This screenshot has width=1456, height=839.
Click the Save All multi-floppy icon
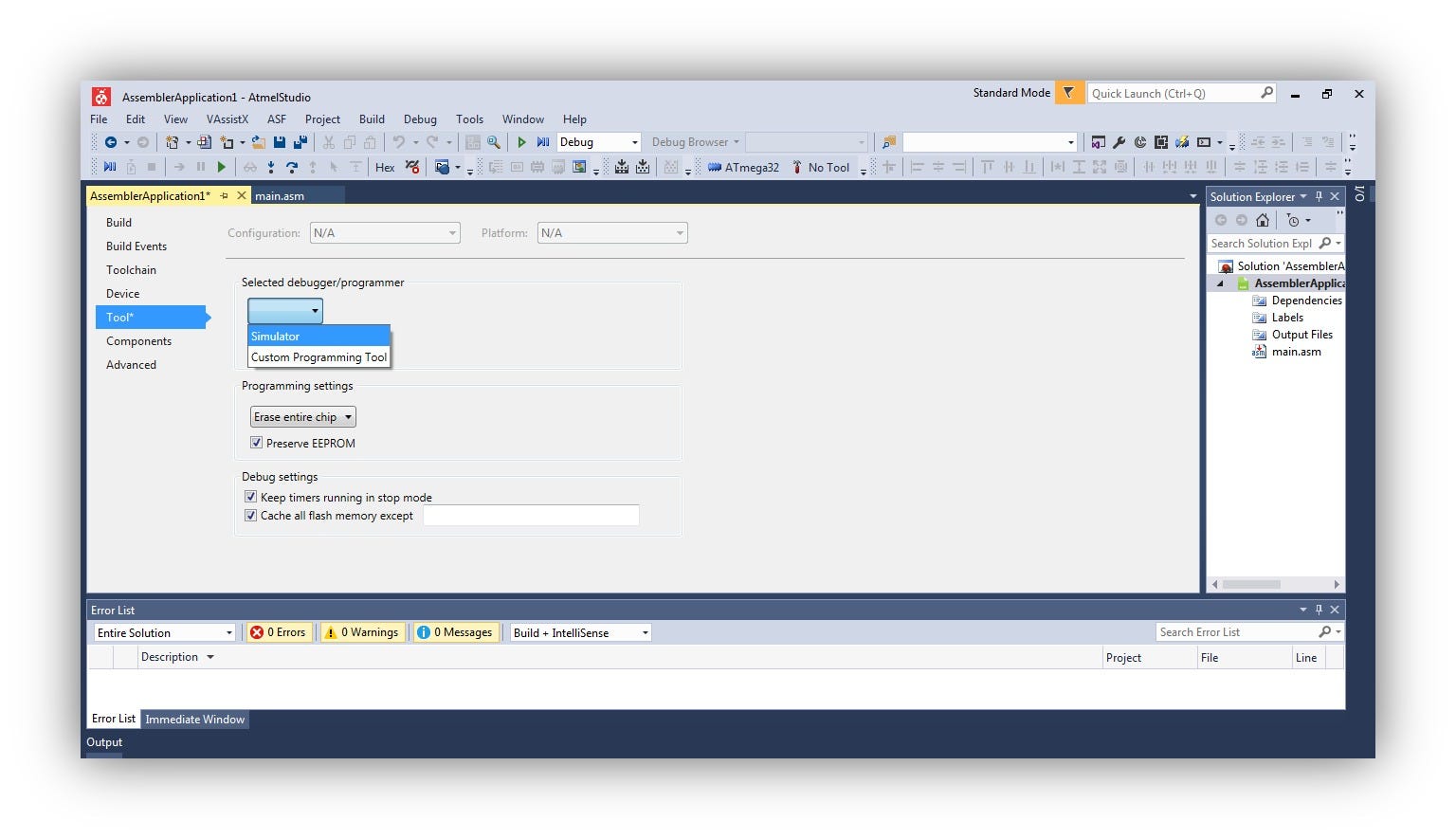(300, 142)
